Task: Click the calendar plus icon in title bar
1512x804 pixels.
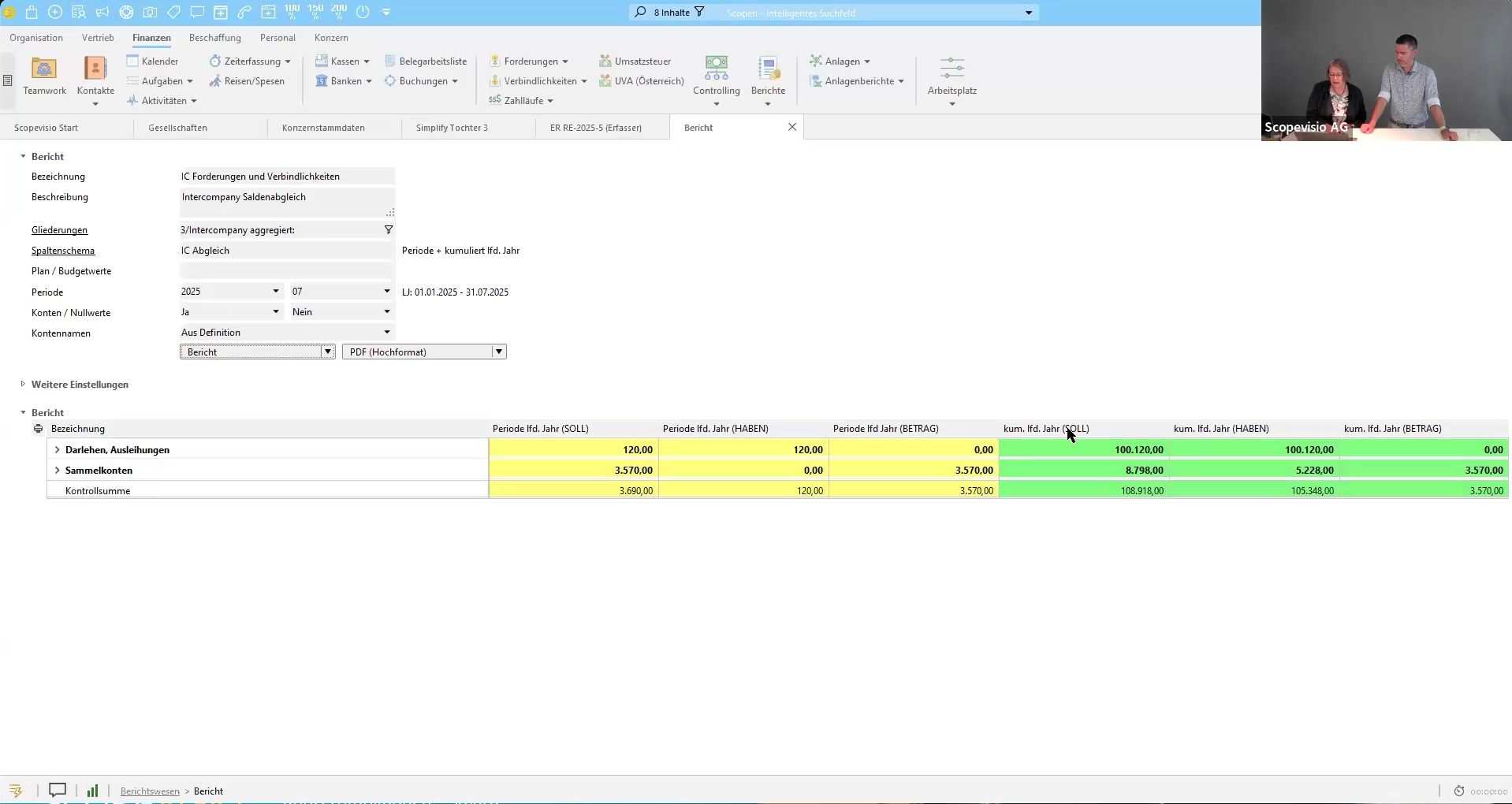Action: (221, 13)
